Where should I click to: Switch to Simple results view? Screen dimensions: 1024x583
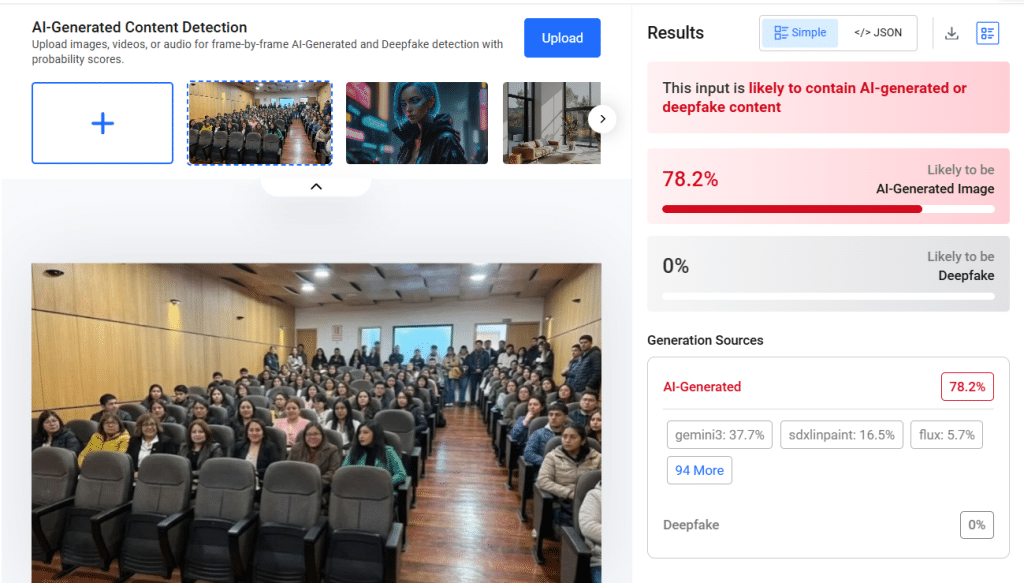point(800,33)
